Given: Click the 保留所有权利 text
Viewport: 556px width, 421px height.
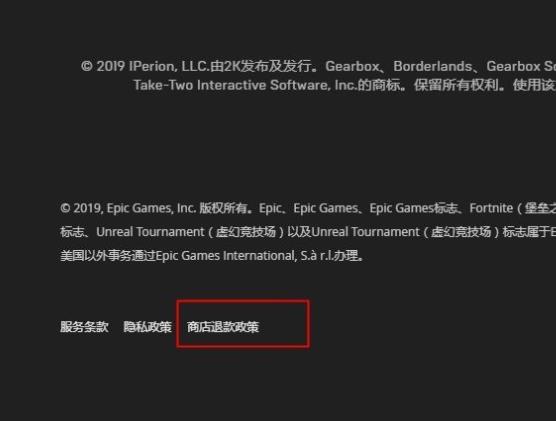Looking at the screenshot, I should click(x=456, y=85).
